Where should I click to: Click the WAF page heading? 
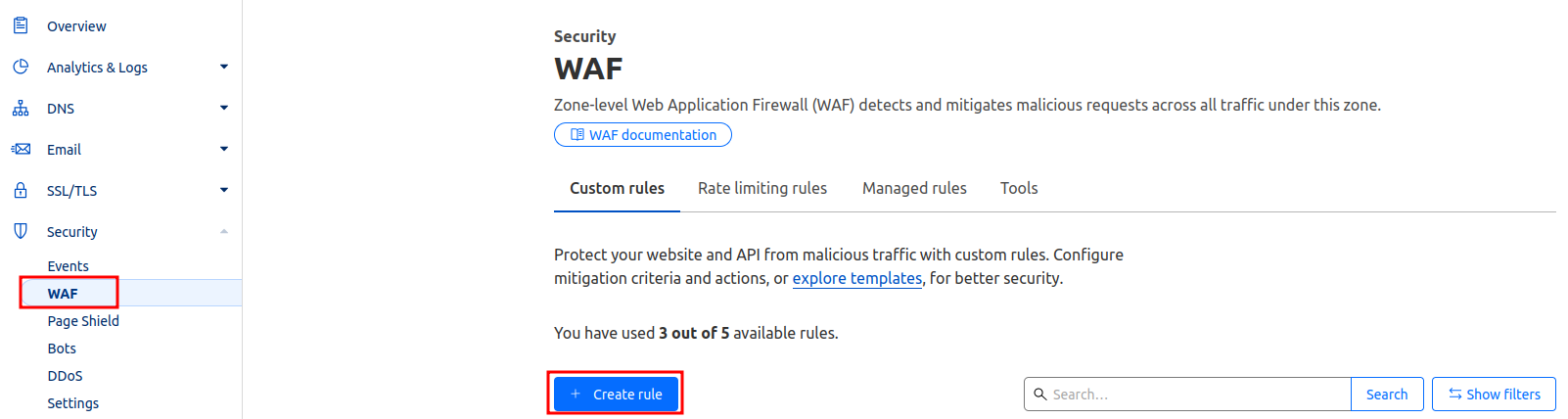(588, 69)
